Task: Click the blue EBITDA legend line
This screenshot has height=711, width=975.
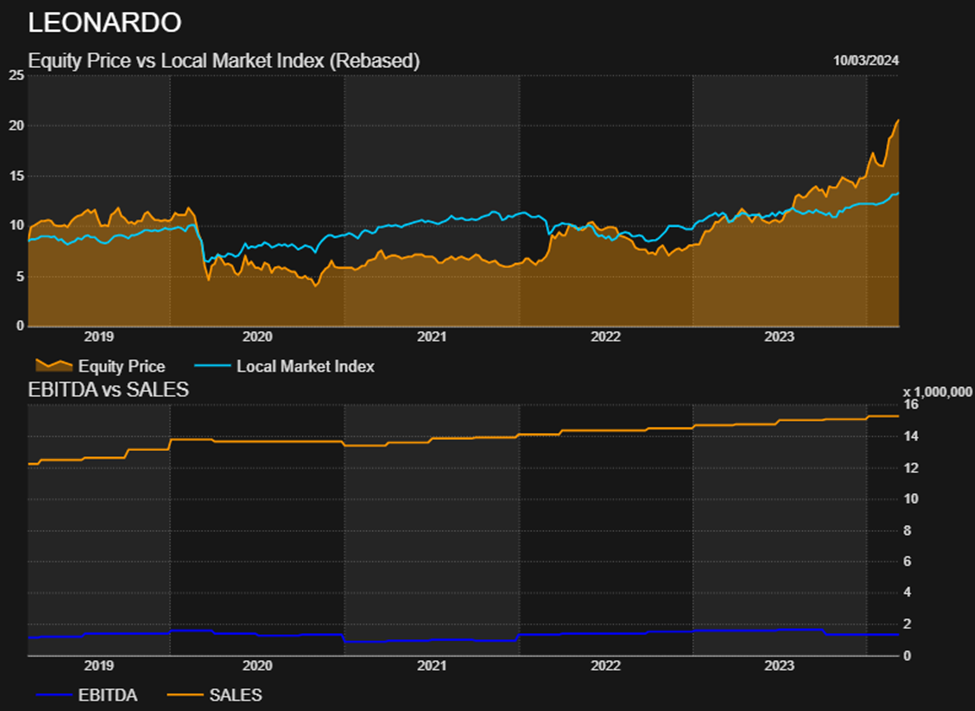Action: point(54,695)
